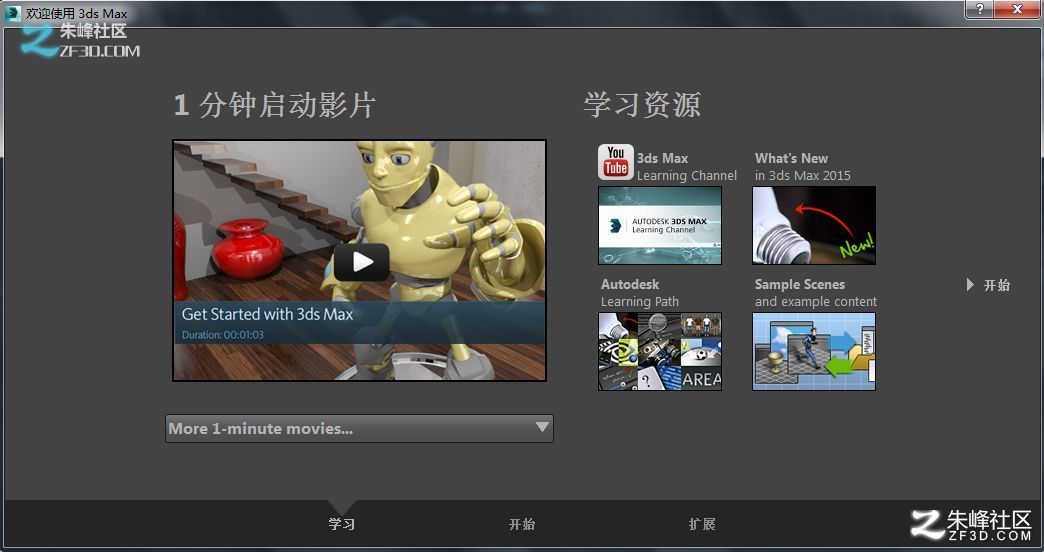This screenshot has height=552, width=1044.
Task: Open the What's New in 3ds Max 2015 link
Action: (802, 167)
